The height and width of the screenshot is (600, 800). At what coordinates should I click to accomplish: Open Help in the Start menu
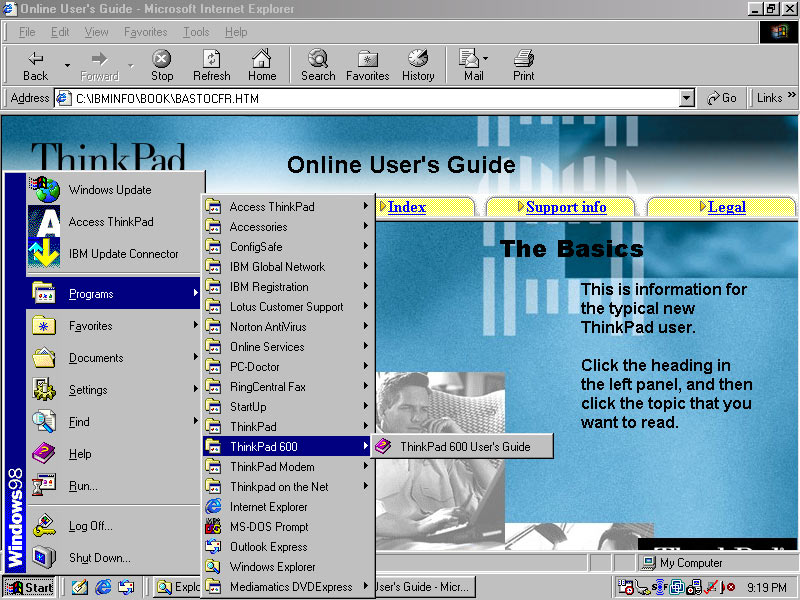click(x=113, y=454)
